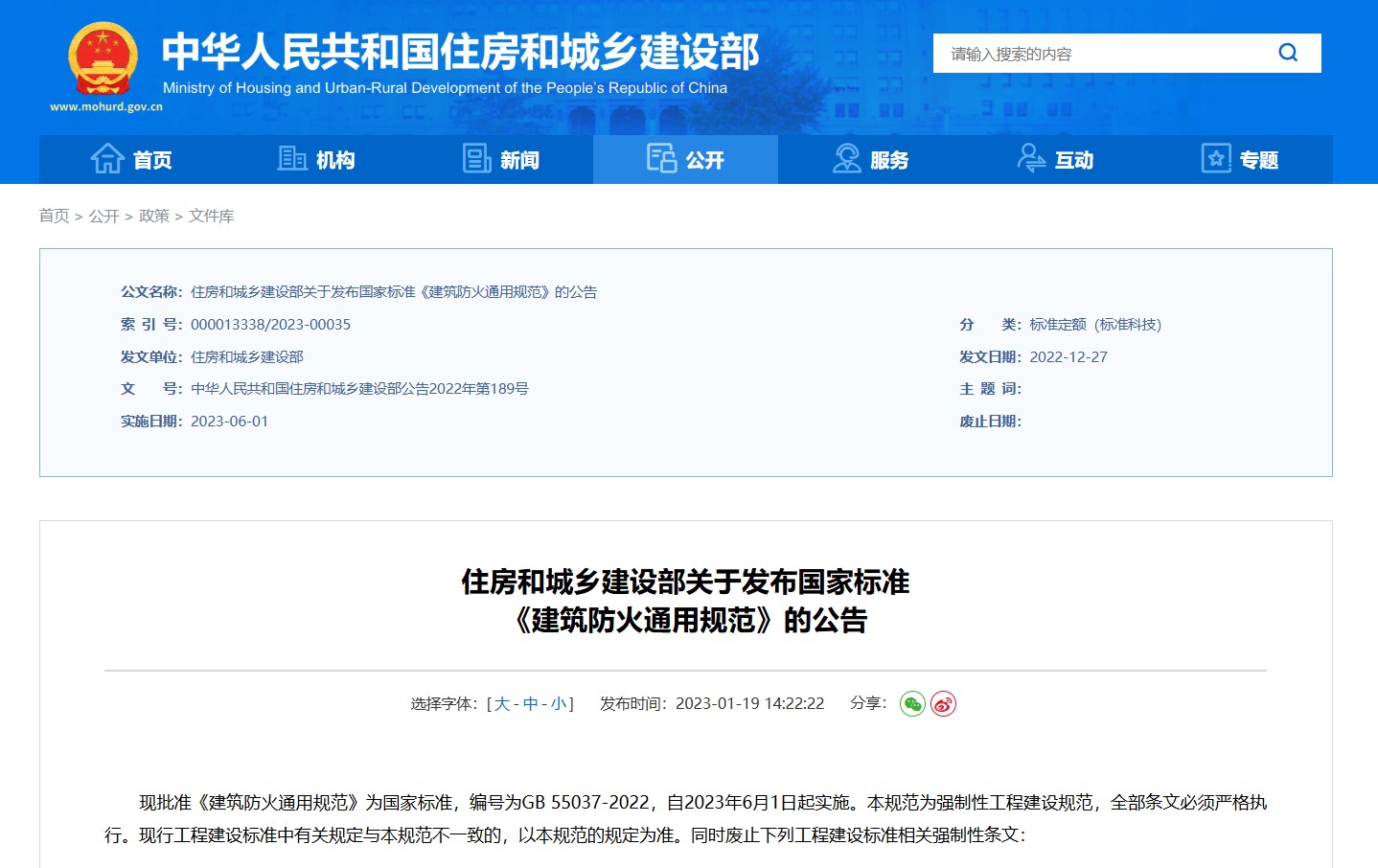Open the 新闻 navigation menu item

pyautogui.click(x=519, y=160)
